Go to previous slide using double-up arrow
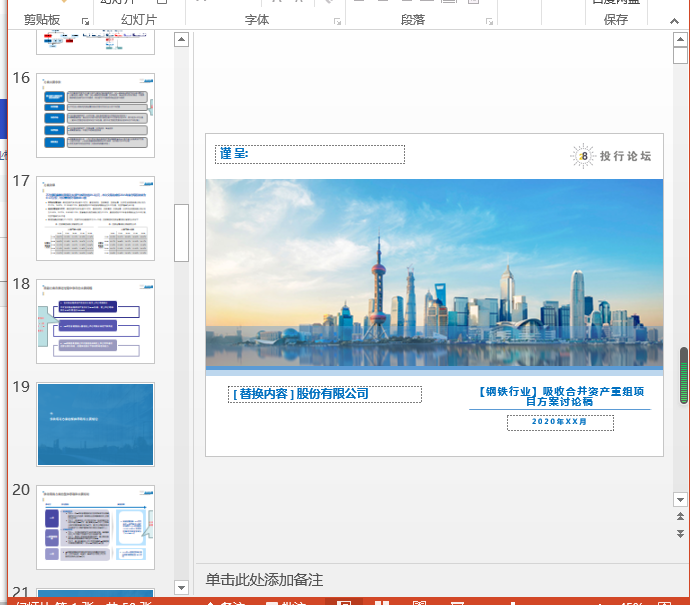690x605 pixels. coord(681,516)
